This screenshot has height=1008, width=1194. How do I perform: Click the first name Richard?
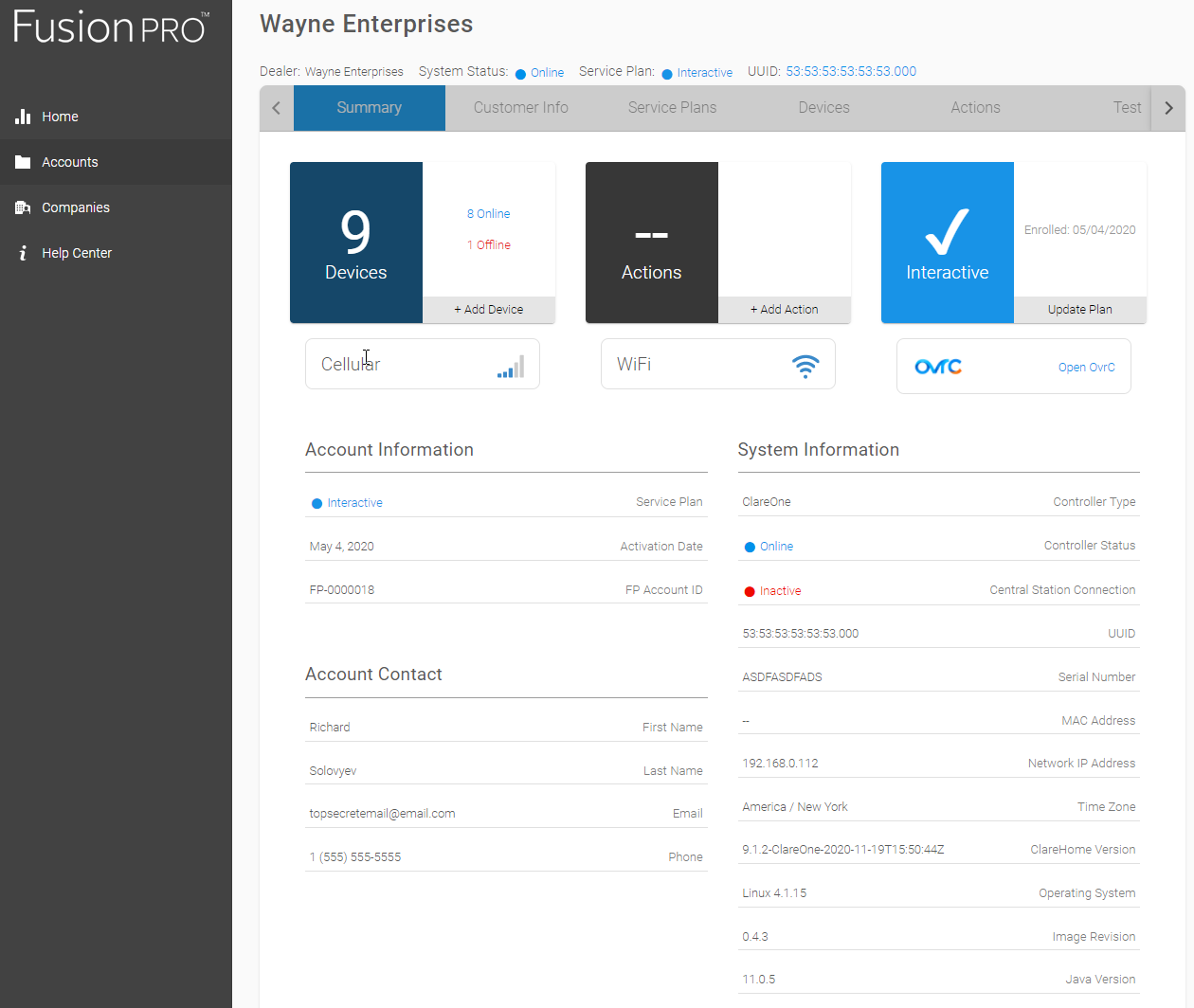pyautogui.click(x=330, y=728)
